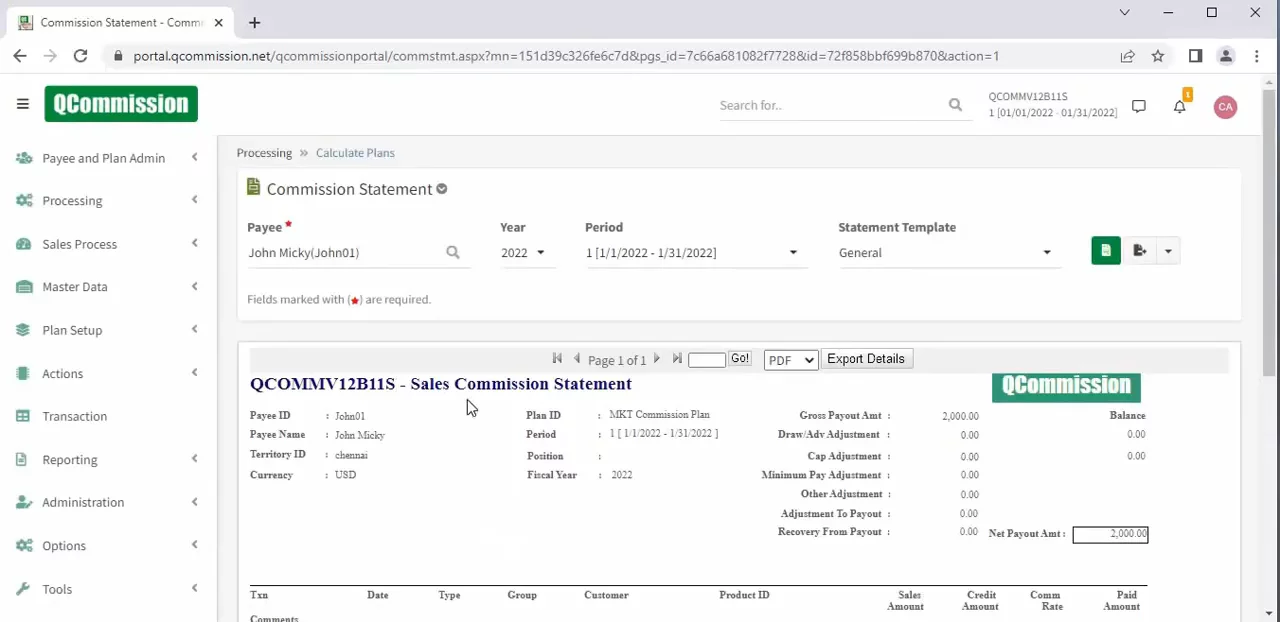This screenshot has height=622, width=1280.
Task: Click the export statement icon
Action: pyautogui.click(x=1140, y=251)
